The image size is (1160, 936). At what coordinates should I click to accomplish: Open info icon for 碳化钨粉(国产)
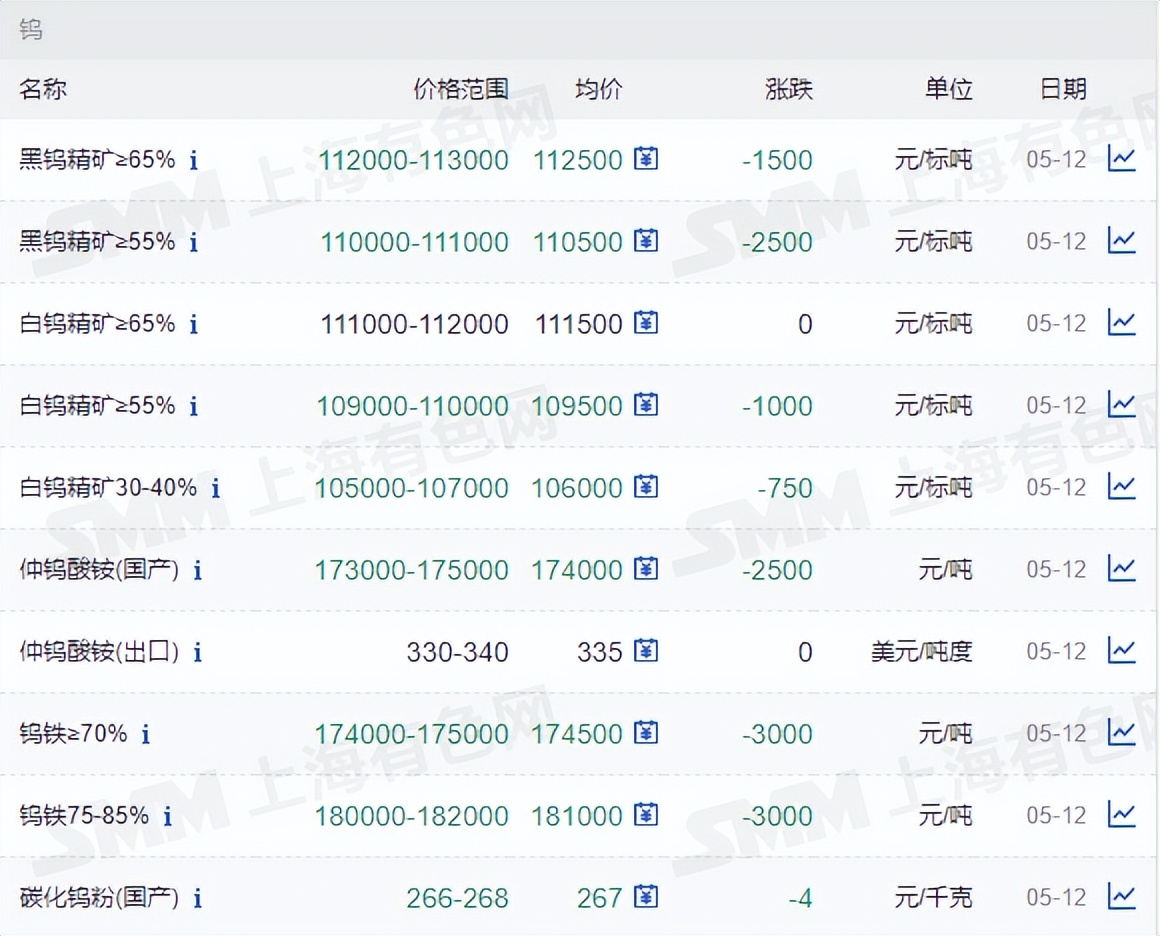tap(198, 899)
